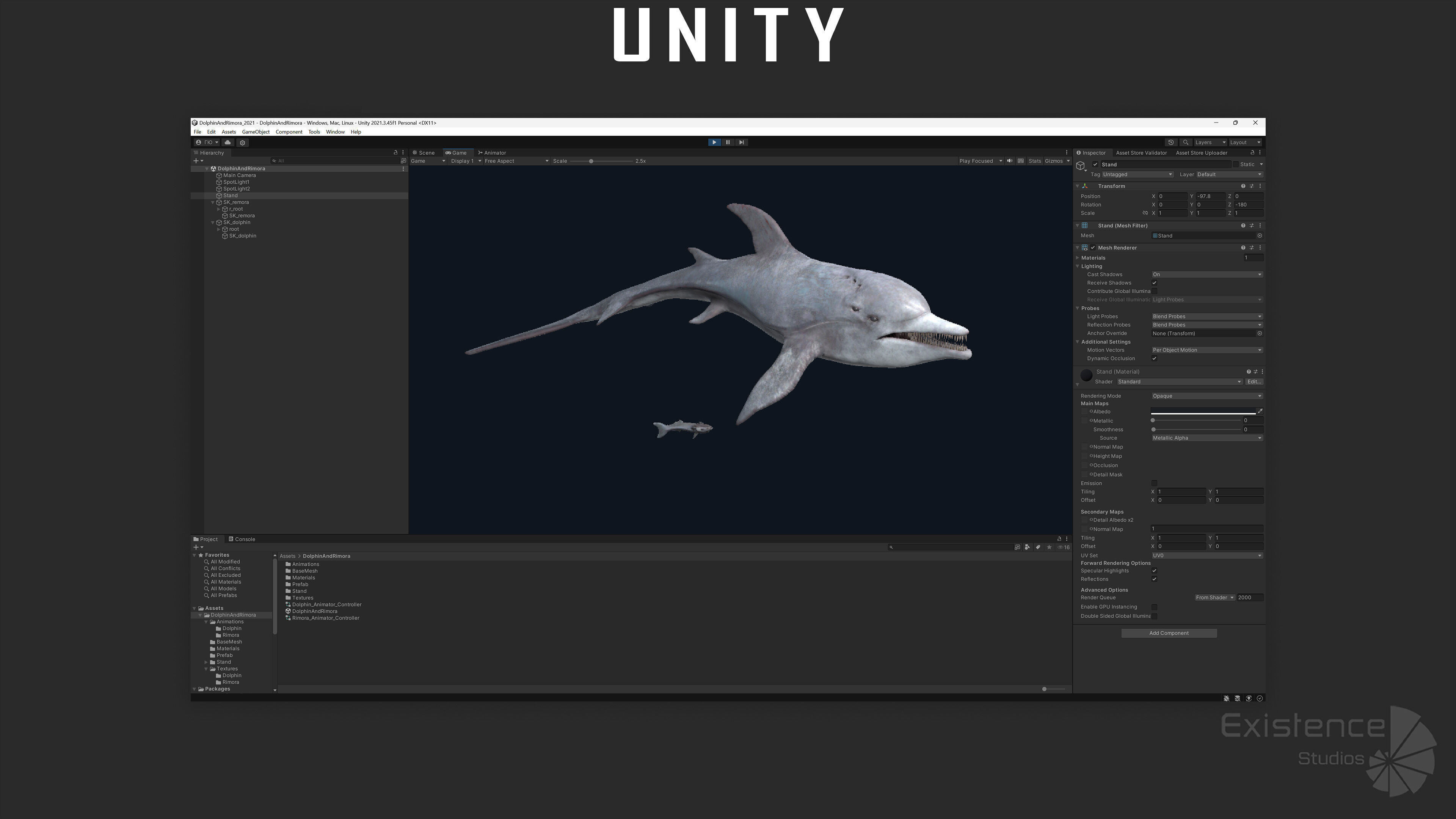The height and width of the screenshot is (819, 1456).
Task: Click the Step frame button
Action: pos(742,143)
